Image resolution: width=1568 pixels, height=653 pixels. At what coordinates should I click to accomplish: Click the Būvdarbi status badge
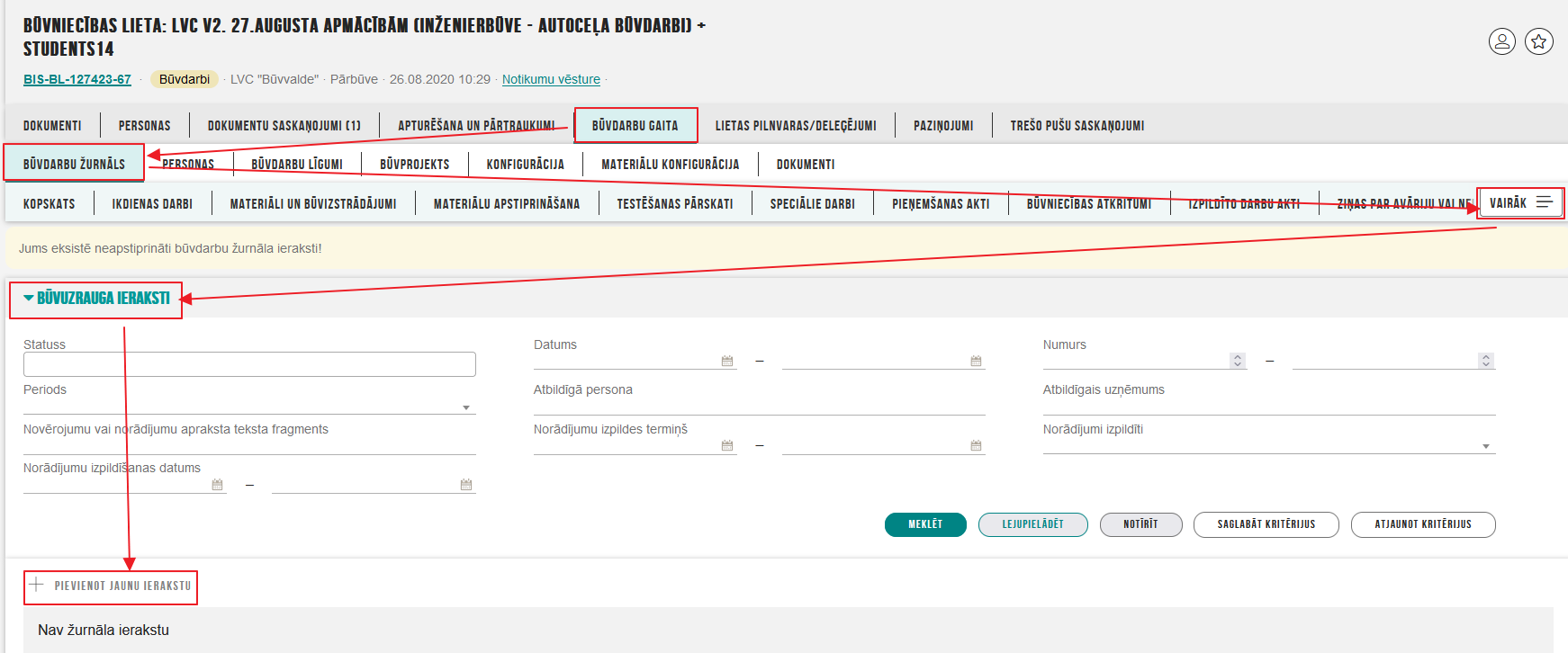pos(185,79)
